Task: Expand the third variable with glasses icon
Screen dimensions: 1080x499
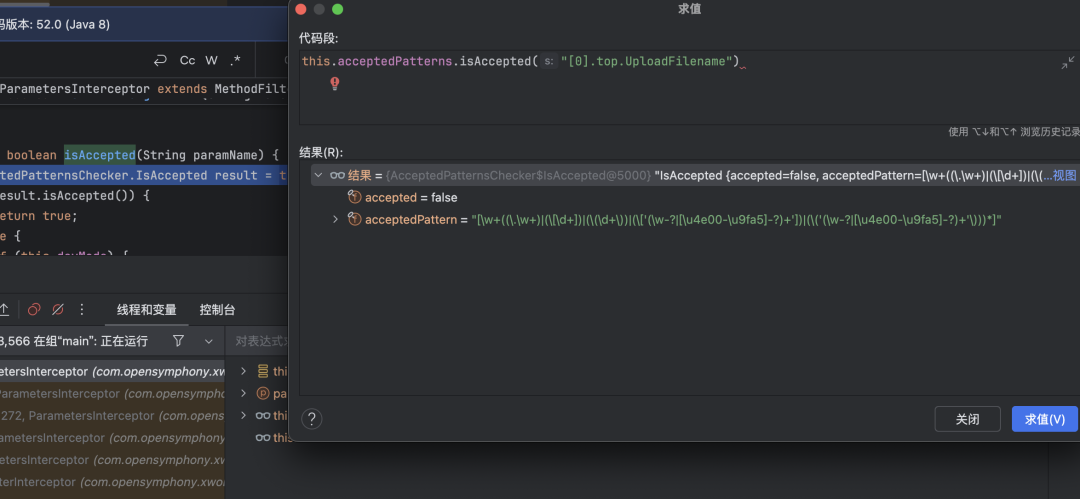Action: pos(243,416)
